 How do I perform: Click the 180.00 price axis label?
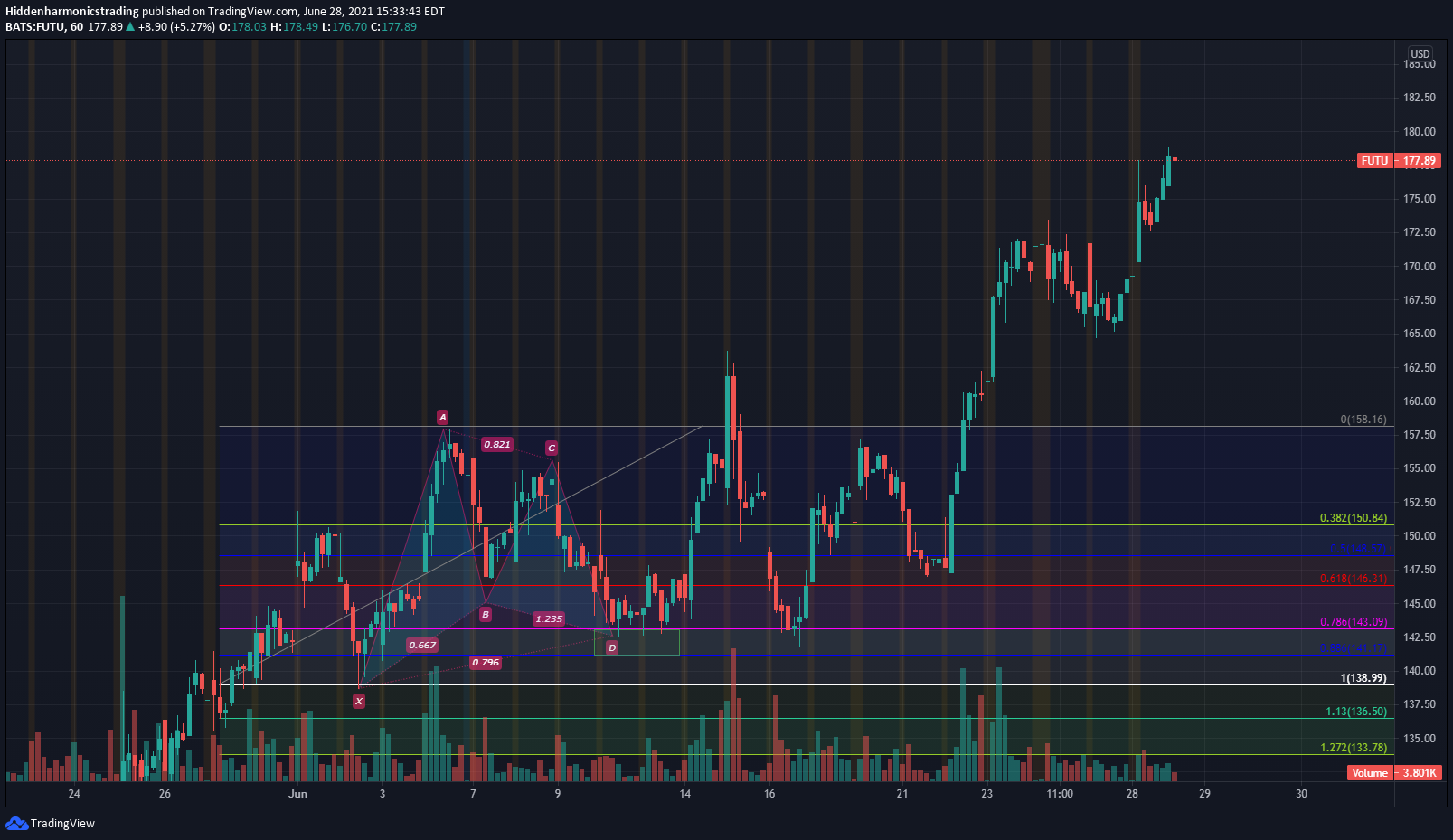[x=1420, y=131]
